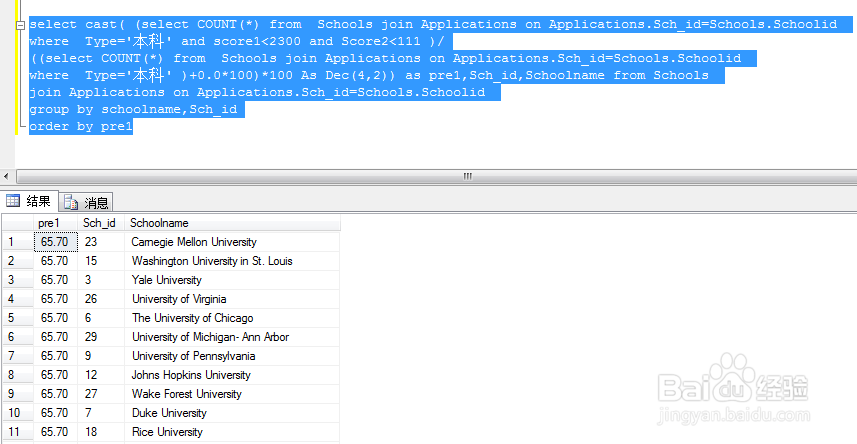Select the Sch_id column header
This screenshot has height=444, width=857.
coord(101,223)
